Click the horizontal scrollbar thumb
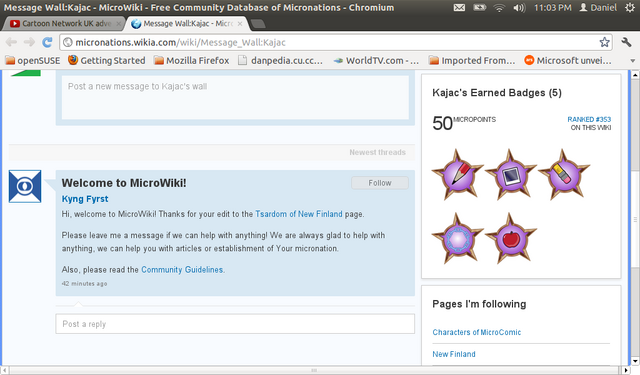 (x=314, y=371)
